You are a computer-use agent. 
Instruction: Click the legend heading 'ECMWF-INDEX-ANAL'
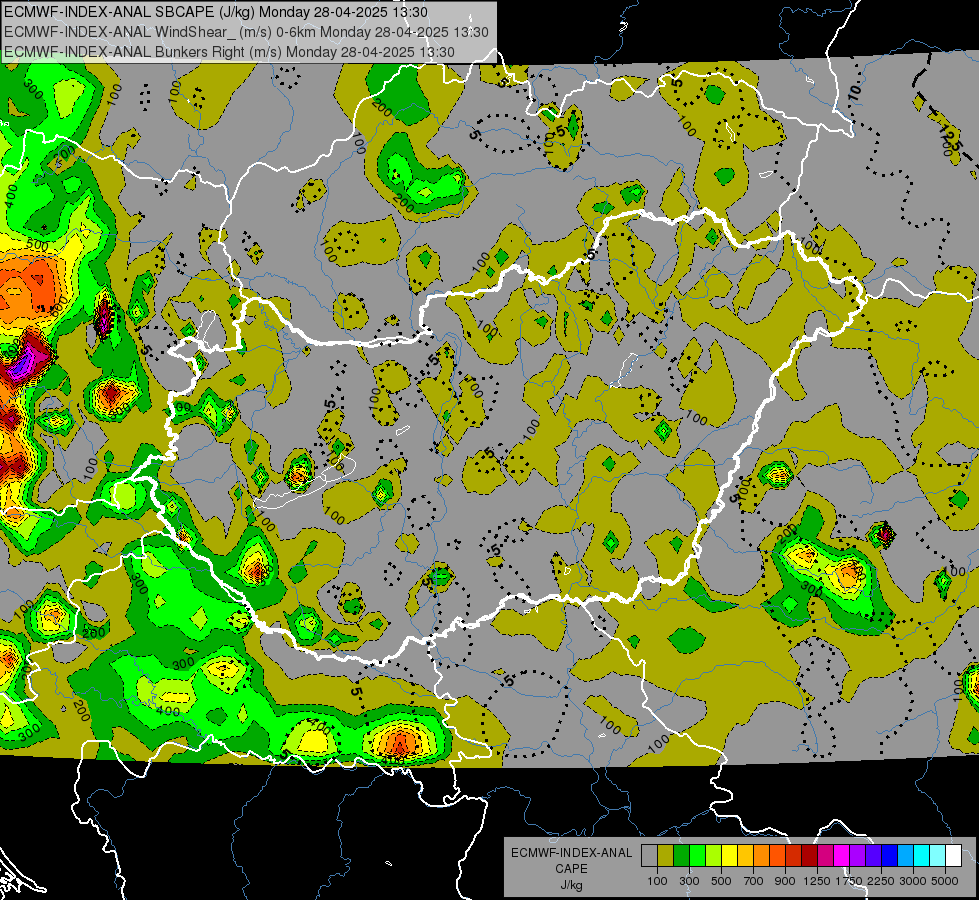click(x=571, y=853)
